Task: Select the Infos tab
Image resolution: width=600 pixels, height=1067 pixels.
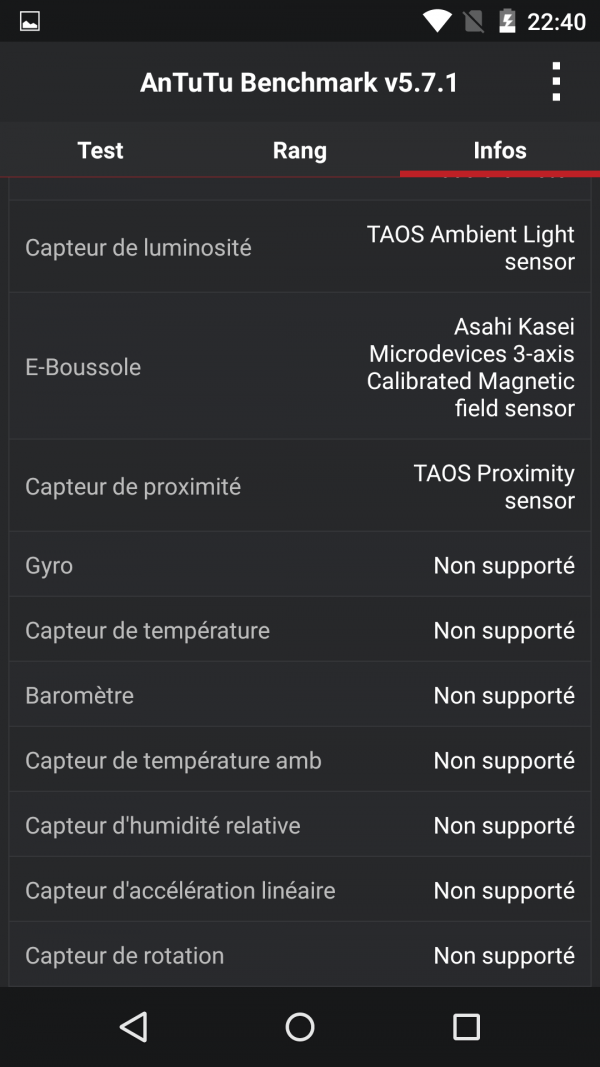Action: (500, 150)
